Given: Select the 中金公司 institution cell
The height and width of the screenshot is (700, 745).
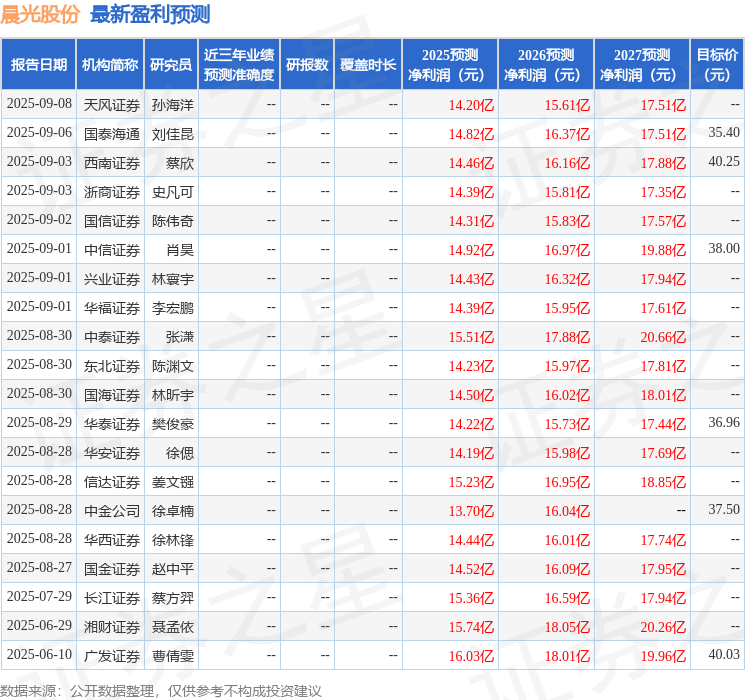Looking at the screenshot, I should click(112, 511).
